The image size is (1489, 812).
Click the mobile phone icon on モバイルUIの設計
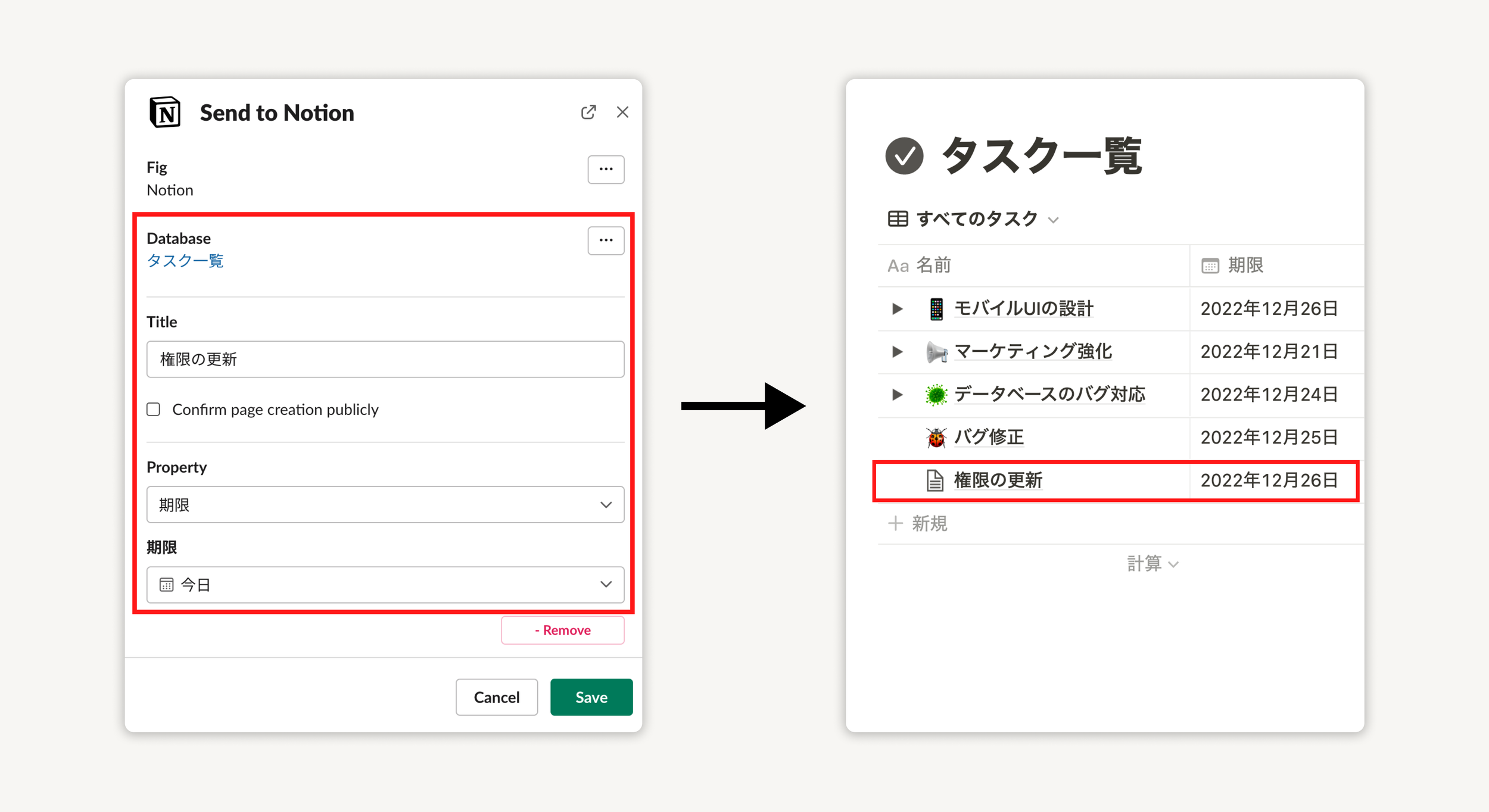(x=935, y=308)
